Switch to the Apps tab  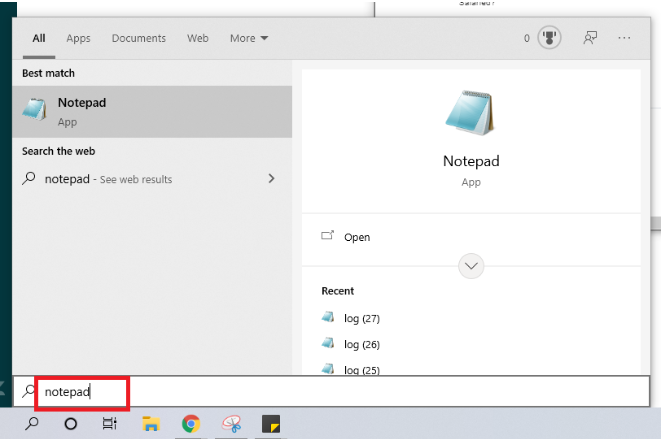pos(78,38)
